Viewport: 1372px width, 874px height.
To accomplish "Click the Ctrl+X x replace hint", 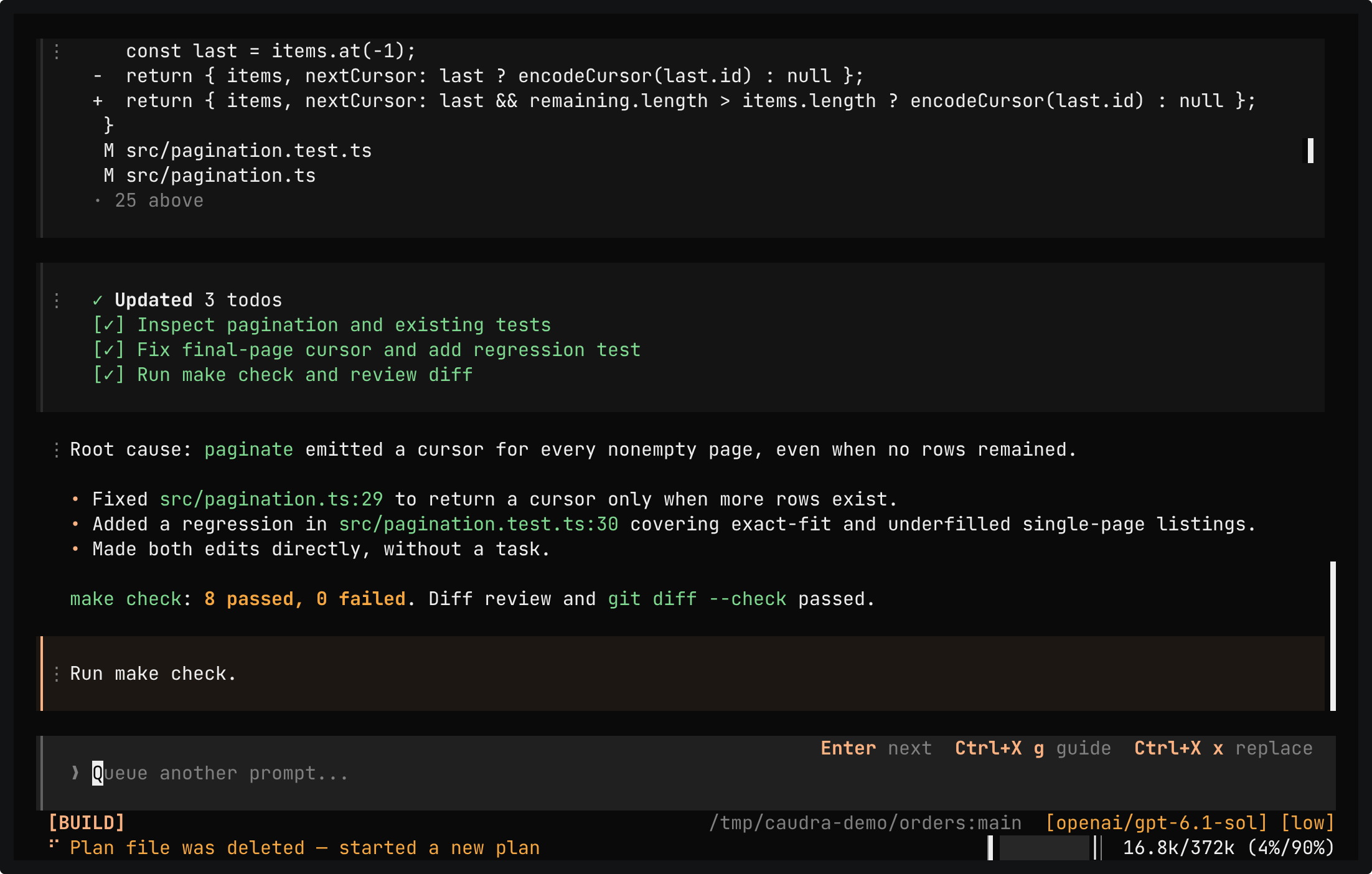I will pyautogui.click(x=1223, y=748).
